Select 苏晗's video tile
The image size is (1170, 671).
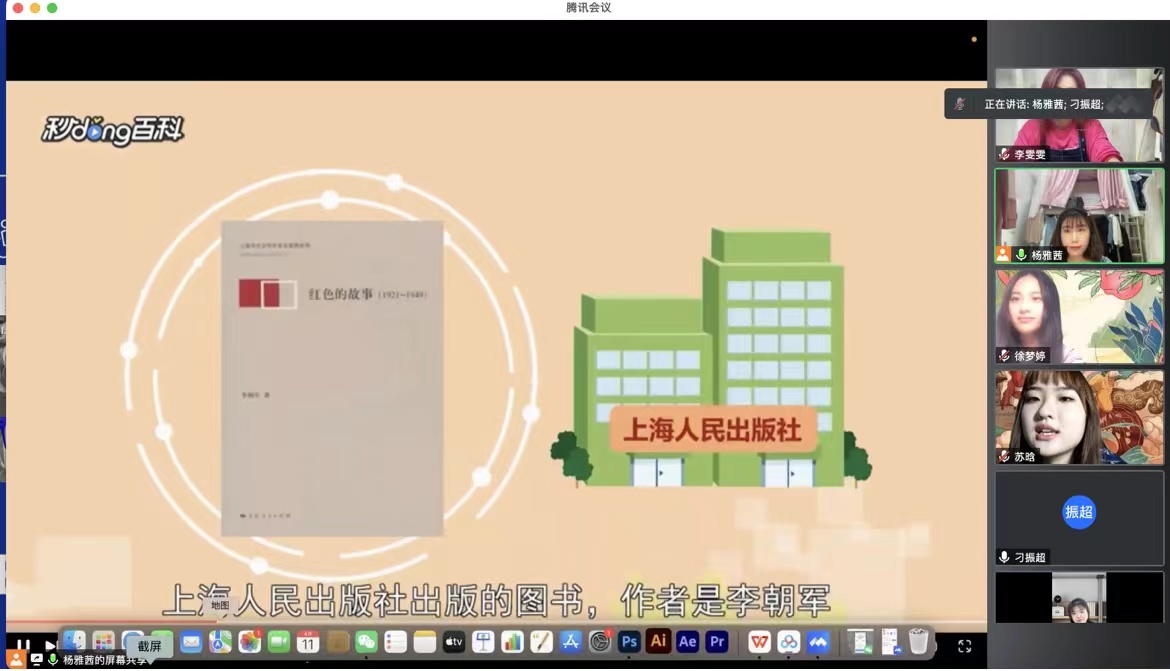[1079, 417]
